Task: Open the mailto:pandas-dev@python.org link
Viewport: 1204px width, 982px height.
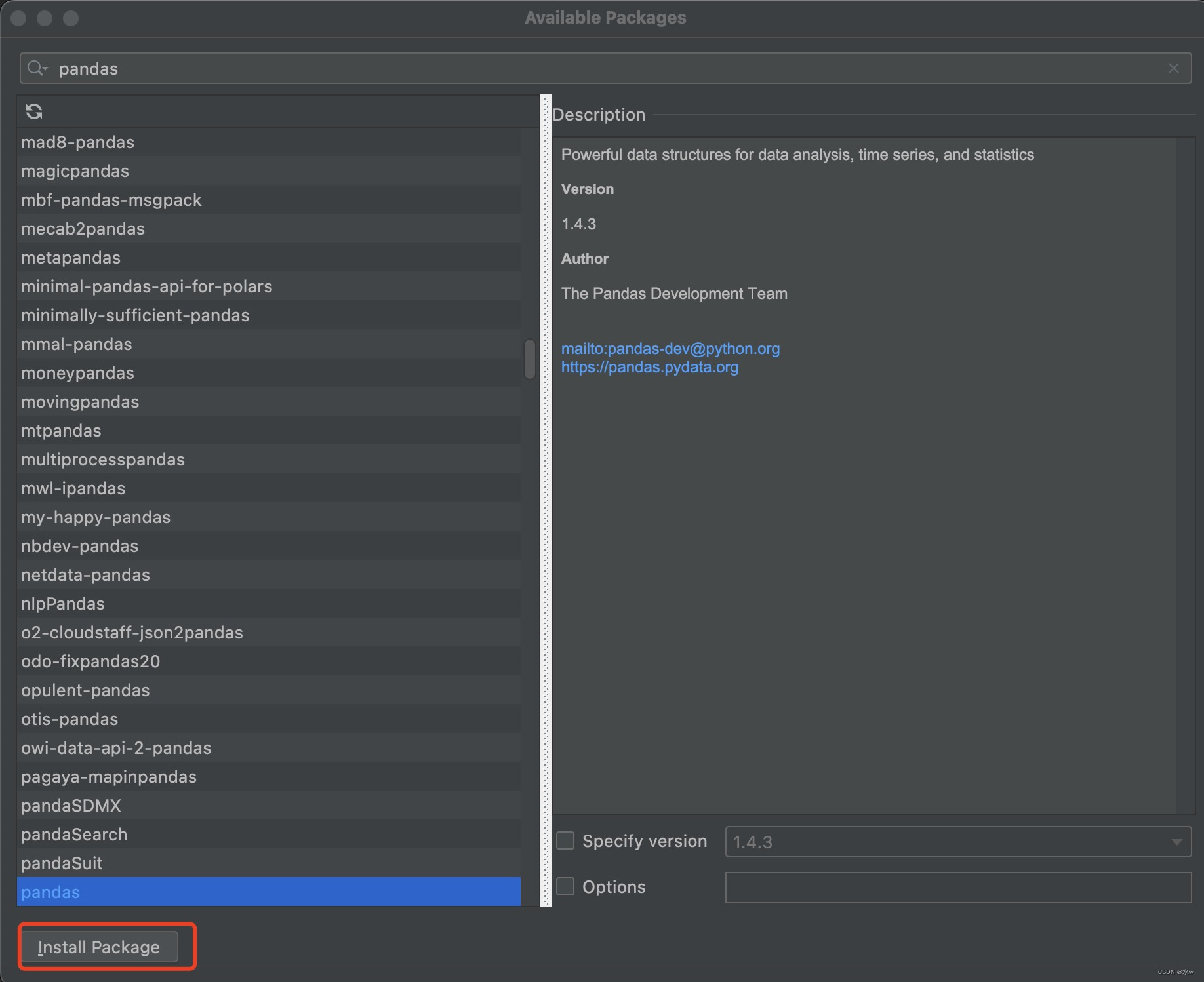Action: [670, 348]
